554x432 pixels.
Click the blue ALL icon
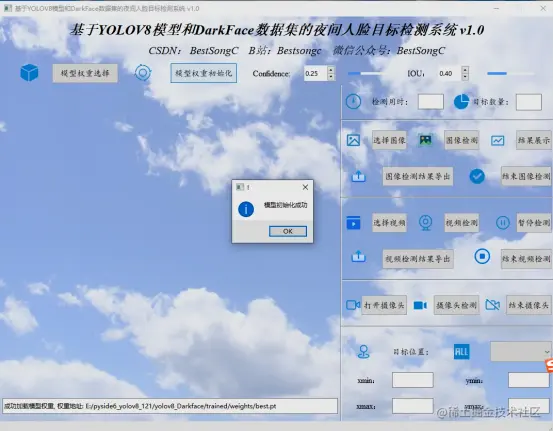point(461,352)
